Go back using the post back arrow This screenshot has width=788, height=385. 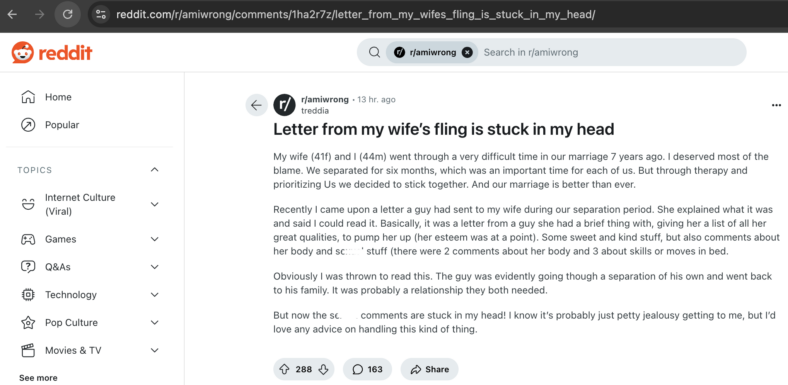256,105
